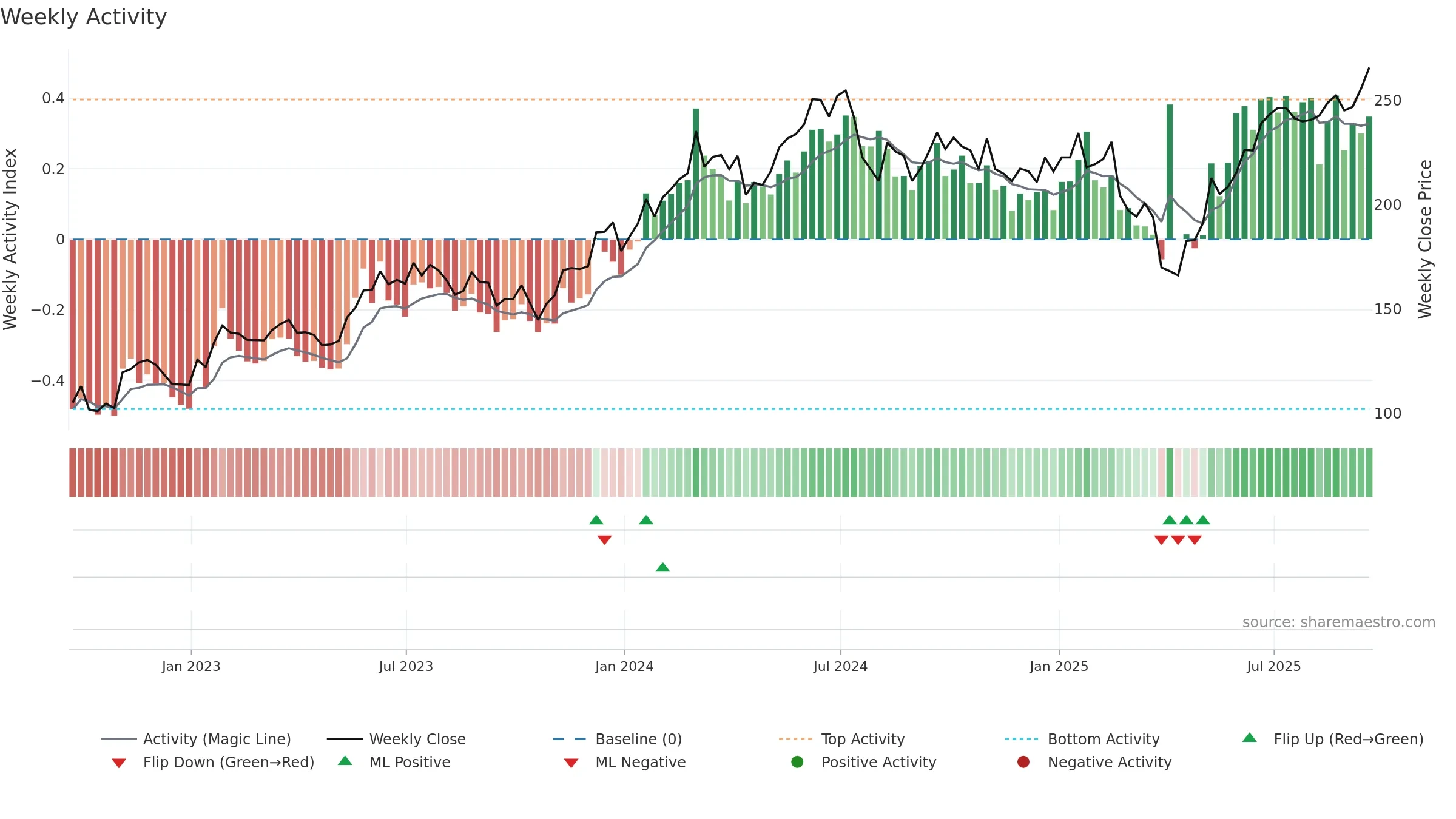Toggle the Baseline (0) legend entry
This screenshot has height=819, width=1456.
click(x=618, y=739)
